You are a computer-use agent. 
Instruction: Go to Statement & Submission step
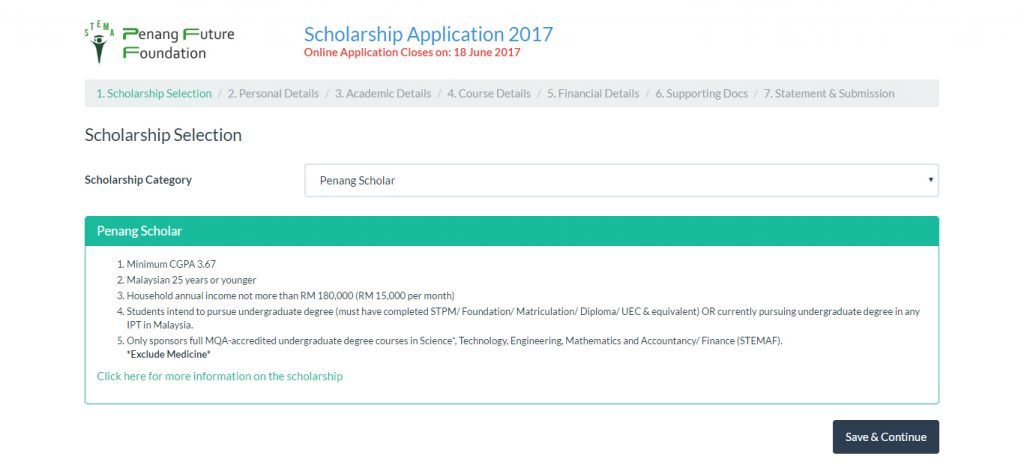point(829,94)
